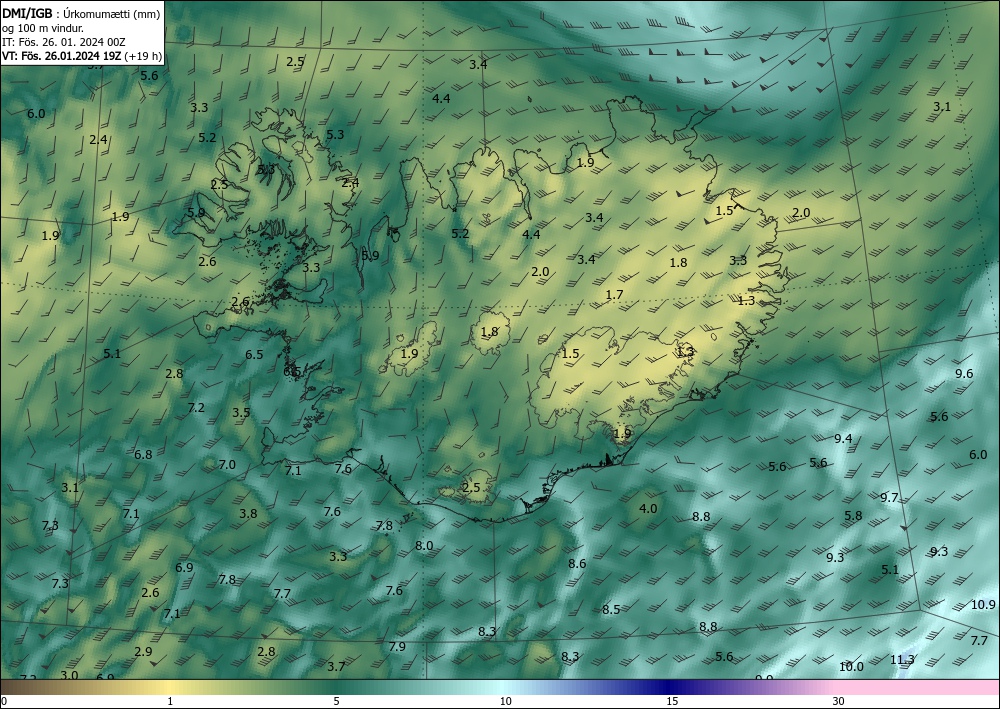Screen dimensions: 1000x709
Task: Click the map value 10.0
Action: (x=851, y=667)
